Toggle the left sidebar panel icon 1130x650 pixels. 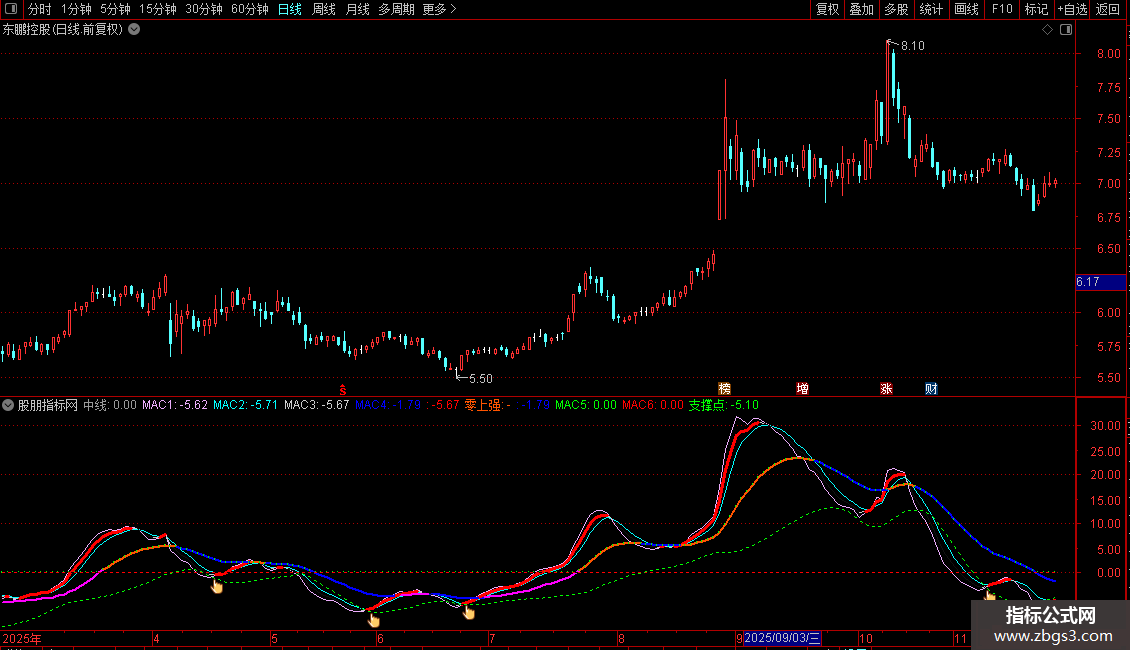tap(10, 10)
